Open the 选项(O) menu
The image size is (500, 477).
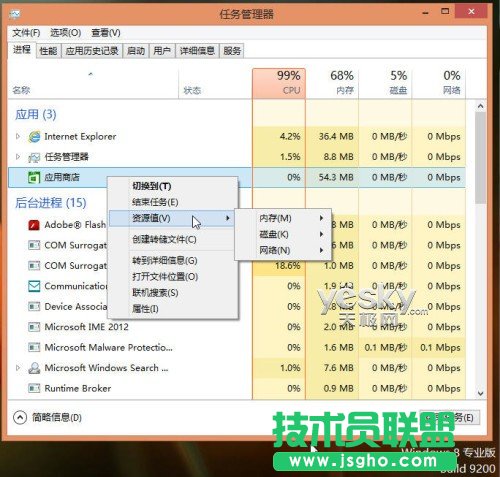click(x=66, y=33)
